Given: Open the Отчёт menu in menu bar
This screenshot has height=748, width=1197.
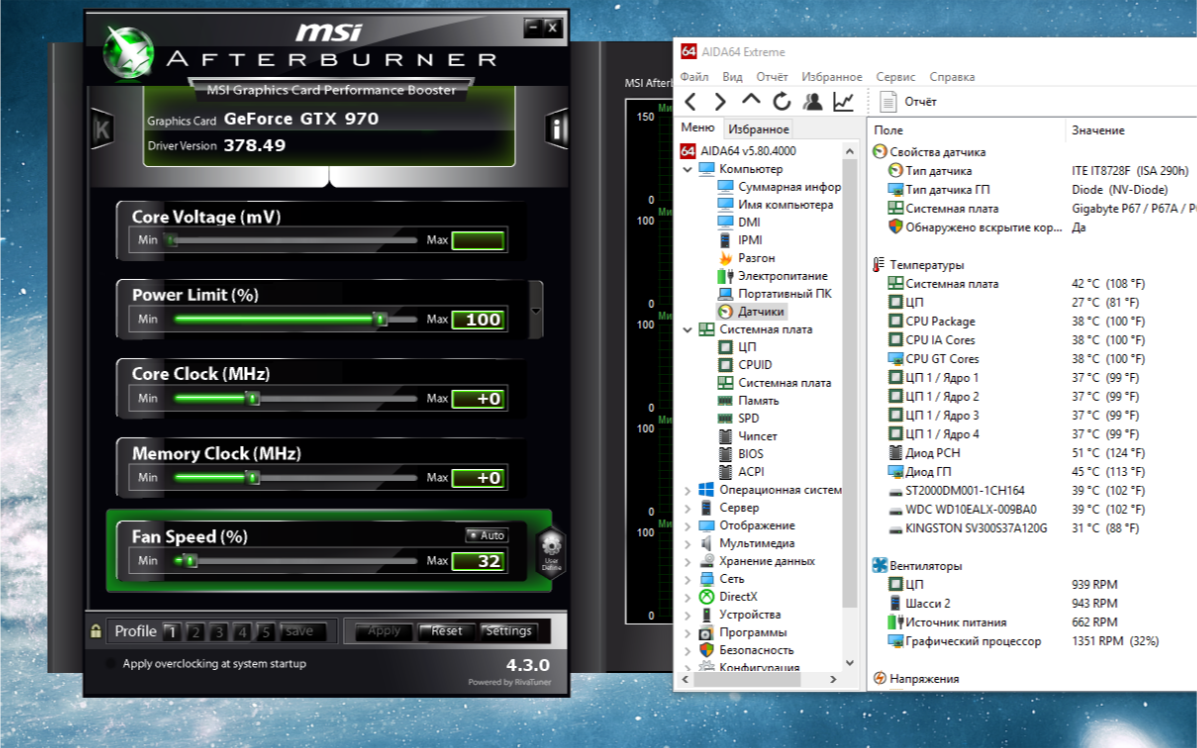Looking at the screenshot, I should [x=772, y=76].
